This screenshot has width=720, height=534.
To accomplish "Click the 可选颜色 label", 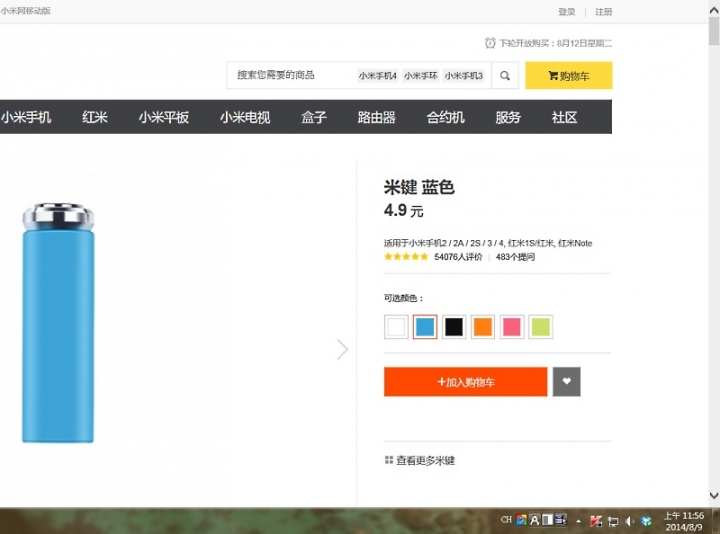I will click(403, 298).
